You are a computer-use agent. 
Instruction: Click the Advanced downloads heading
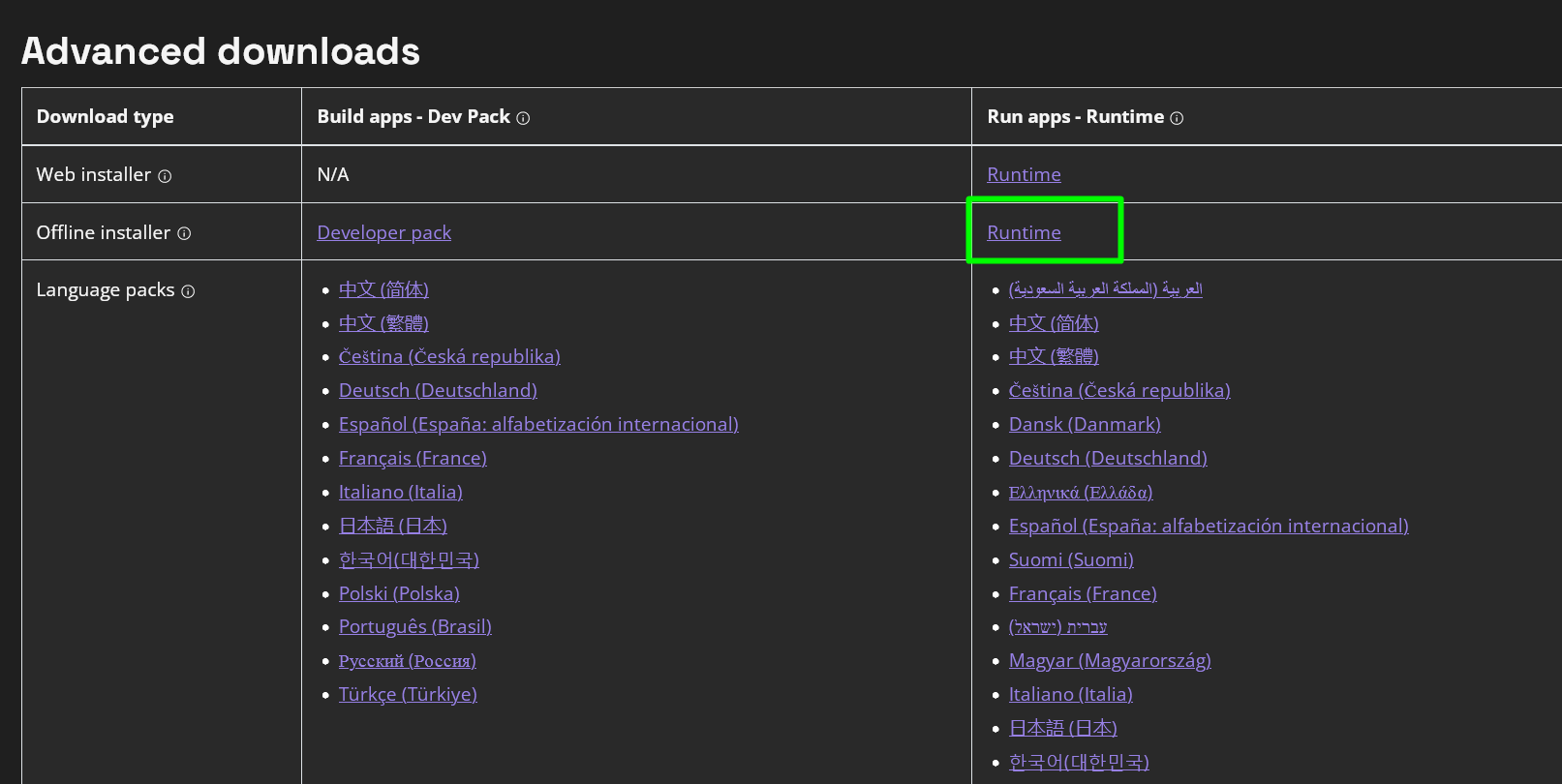(221, 51)
